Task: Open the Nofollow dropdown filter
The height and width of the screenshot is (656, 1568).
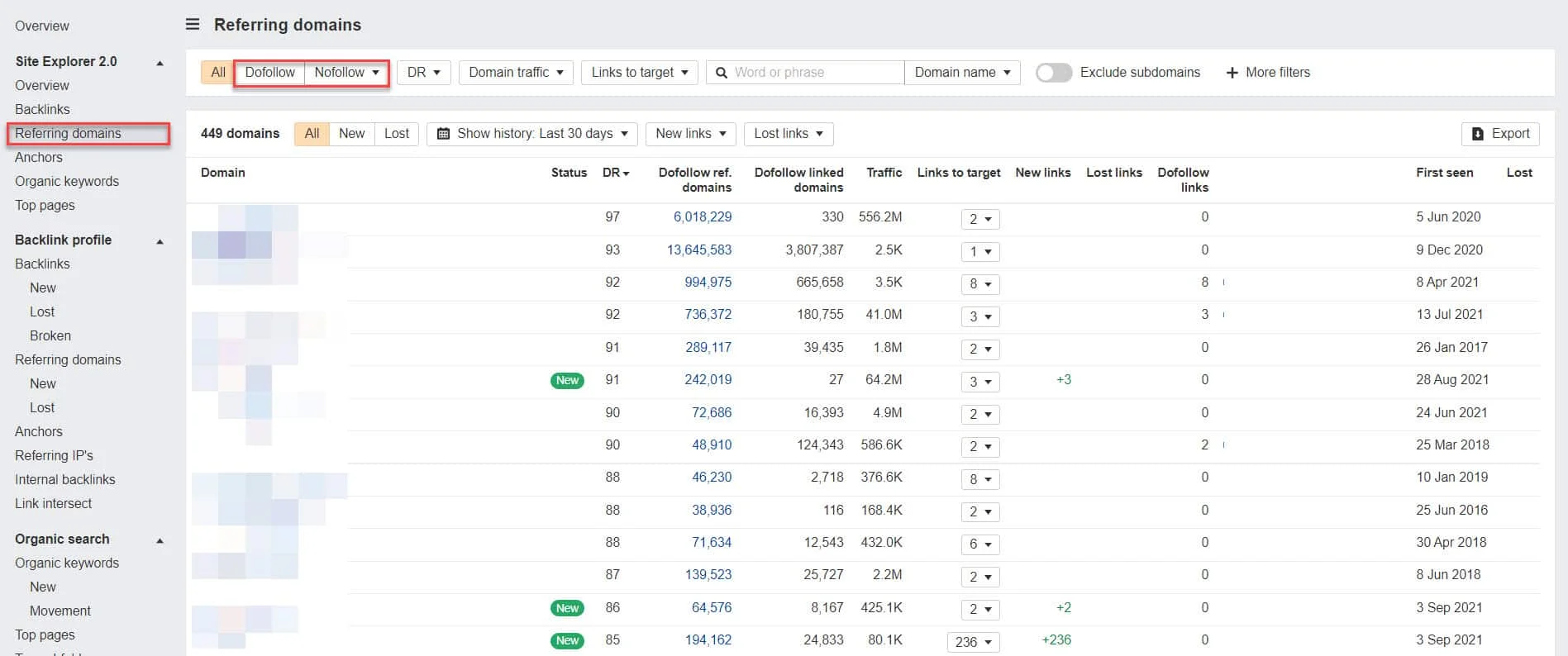Action: [x=346, y=73]
